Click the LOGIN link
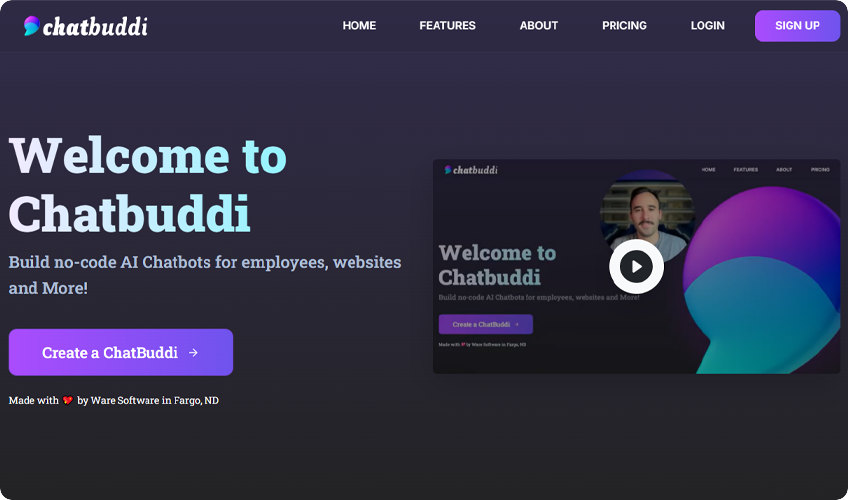 pyautogui.click(x=707, y=26)
